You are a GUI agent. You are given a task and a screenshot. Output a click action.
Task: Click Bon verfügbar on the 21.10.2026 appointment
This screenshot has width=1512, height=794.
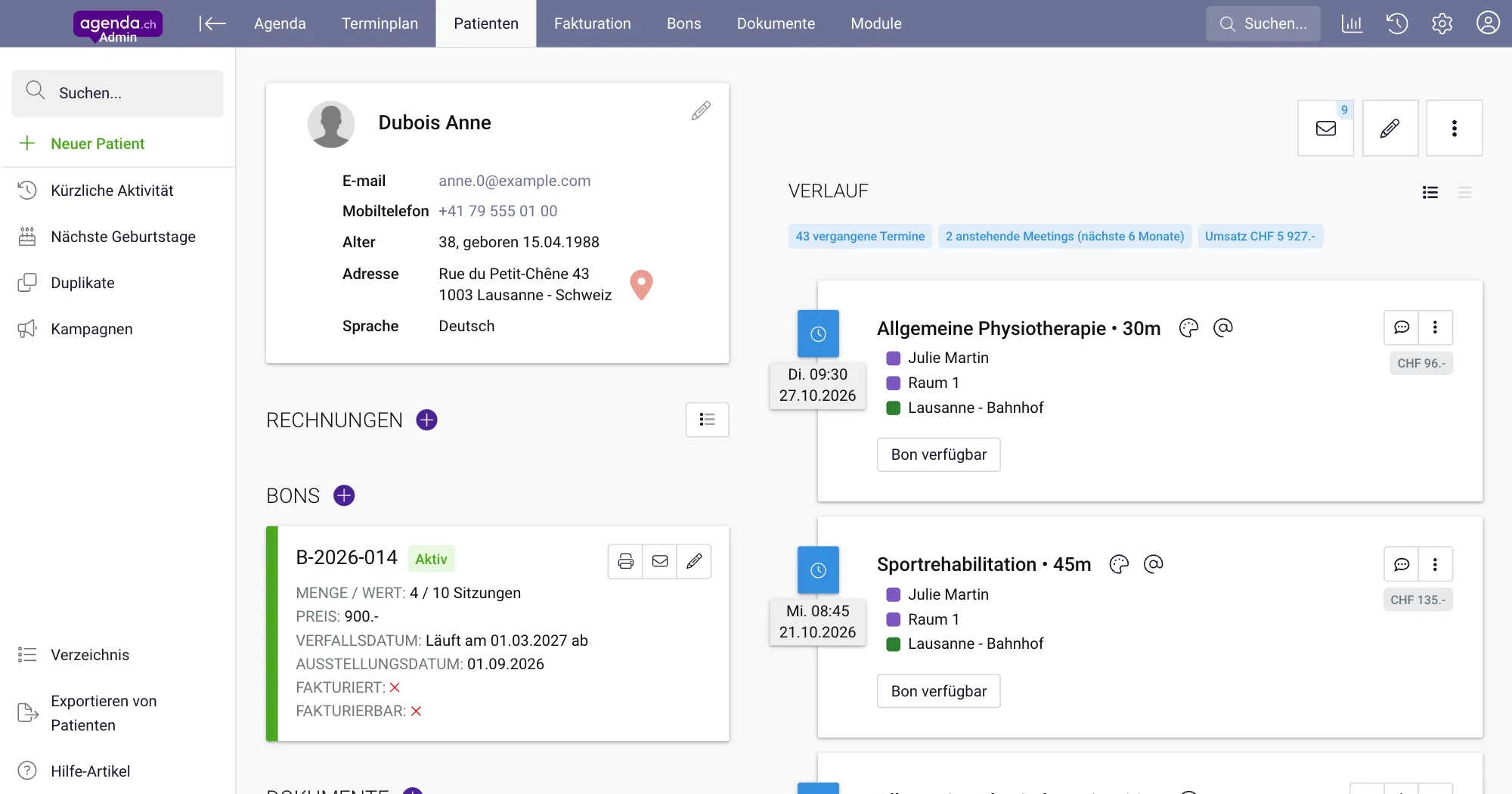click(x=939, y=691)
